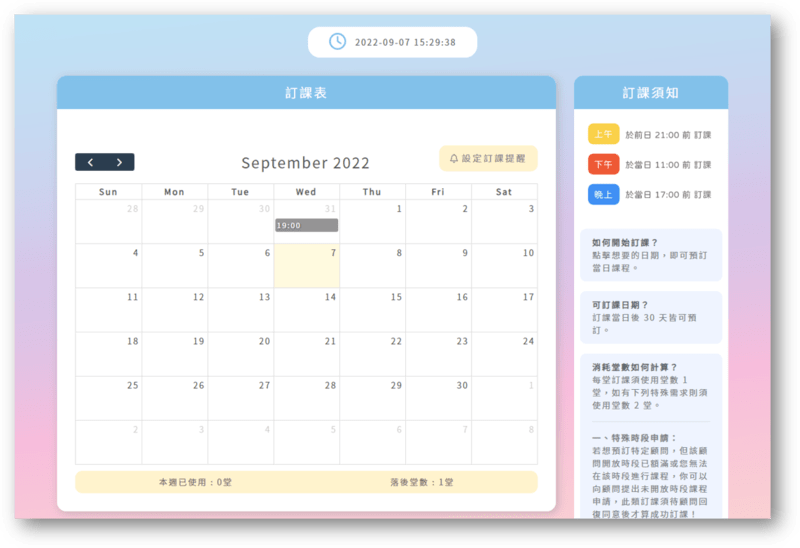
Task: Select the highlighted date September 7
Action: (306, 266)
